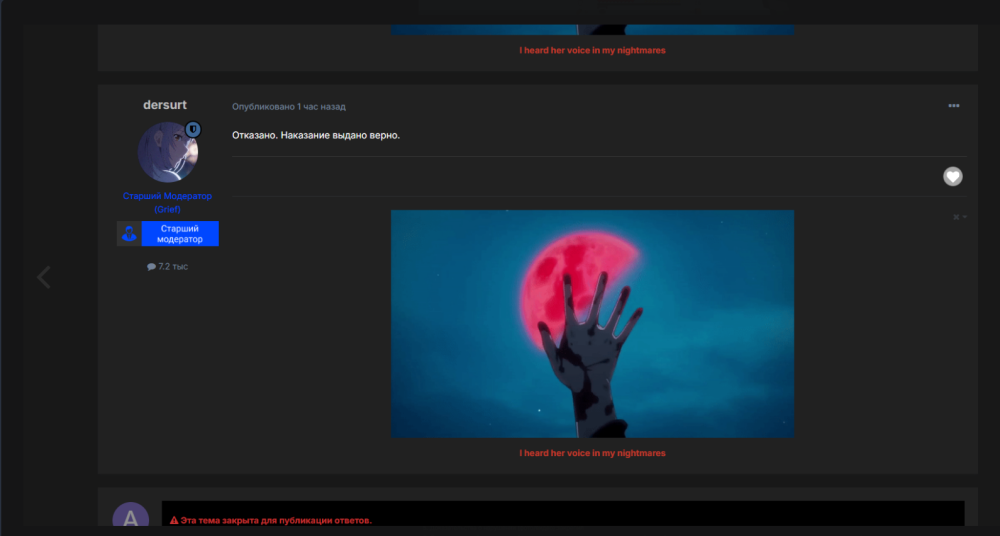View the 7.2 тыс posts count

tap(173, 267)
